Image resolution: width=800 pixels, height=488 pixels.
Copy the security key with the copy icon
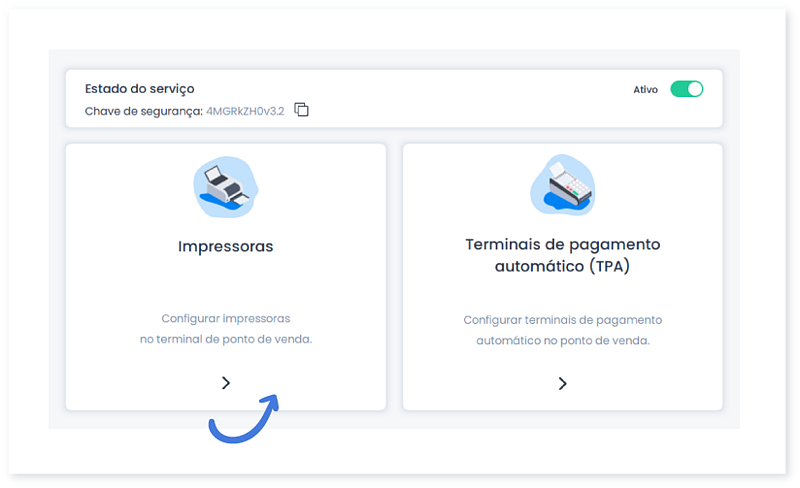click(x=302, y=110)
